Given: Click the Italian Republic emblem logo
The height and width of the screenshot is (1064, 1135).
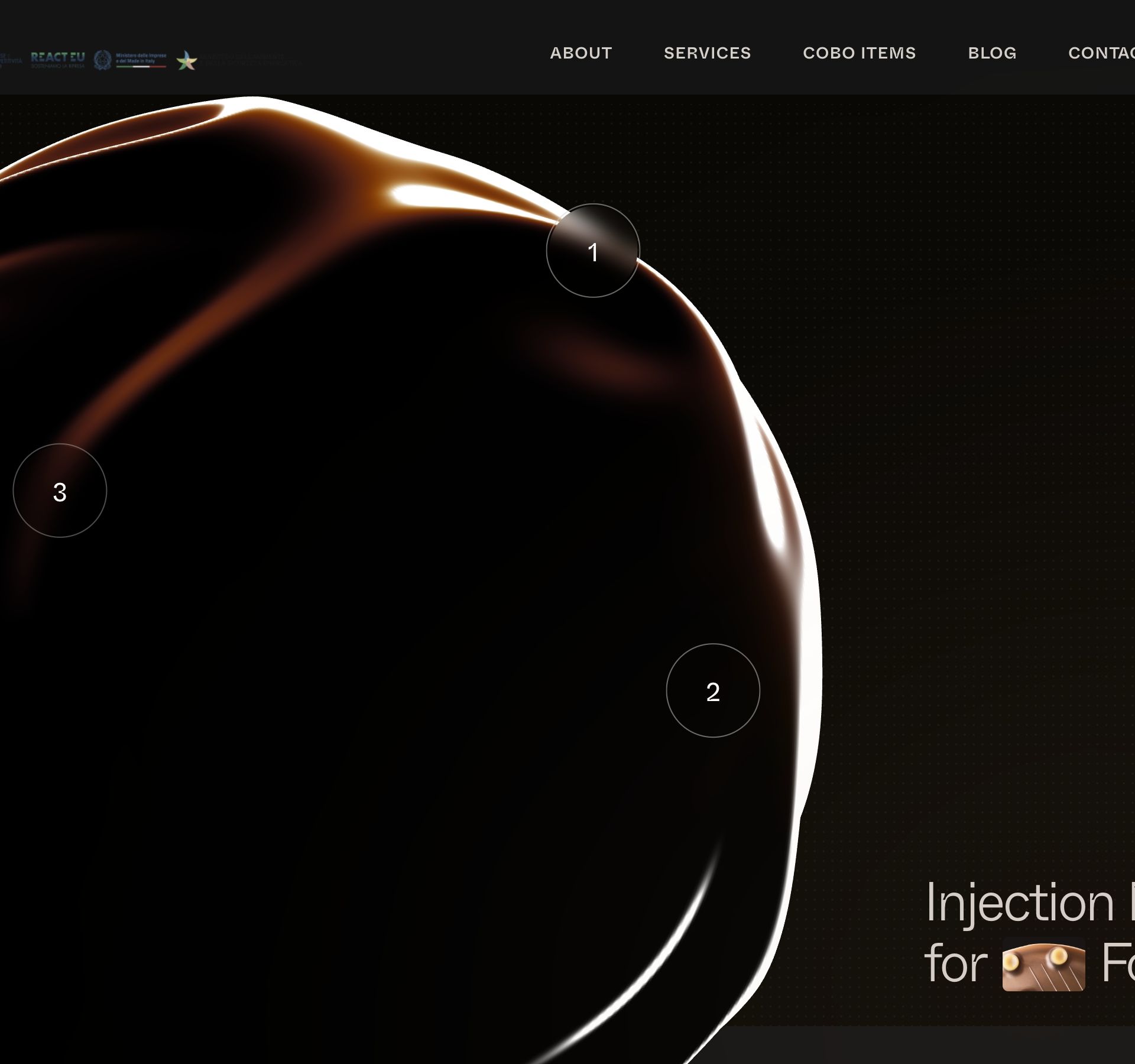Looking at the screenshot, I should coord(103,60).
